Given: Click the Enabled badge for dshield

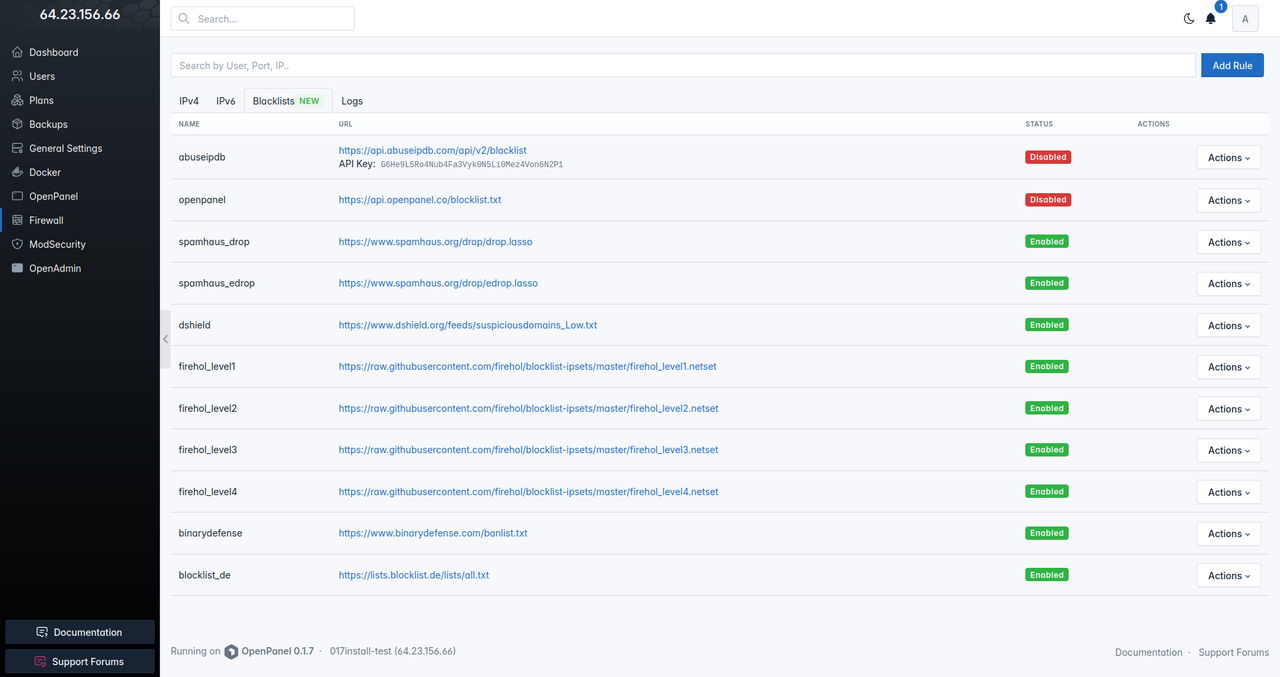Looking at the screenshot, I should tap(1047, 325).
